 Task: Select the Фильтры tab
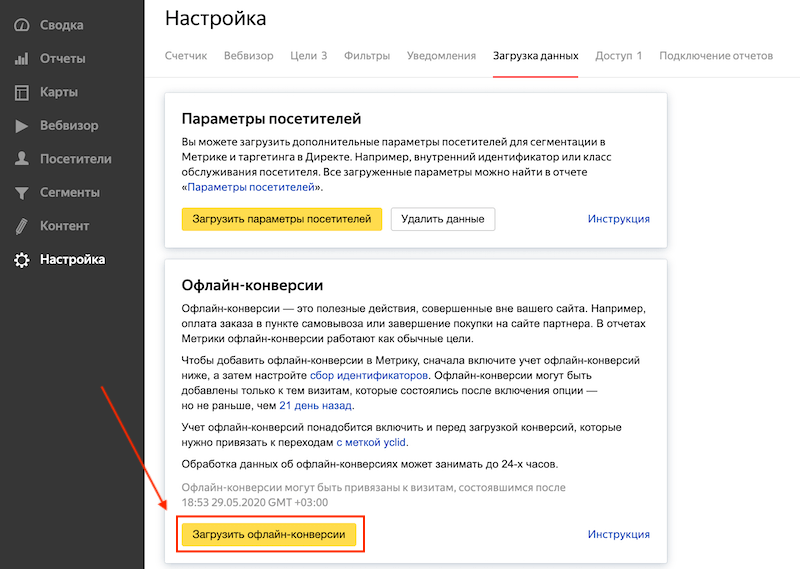367,56
